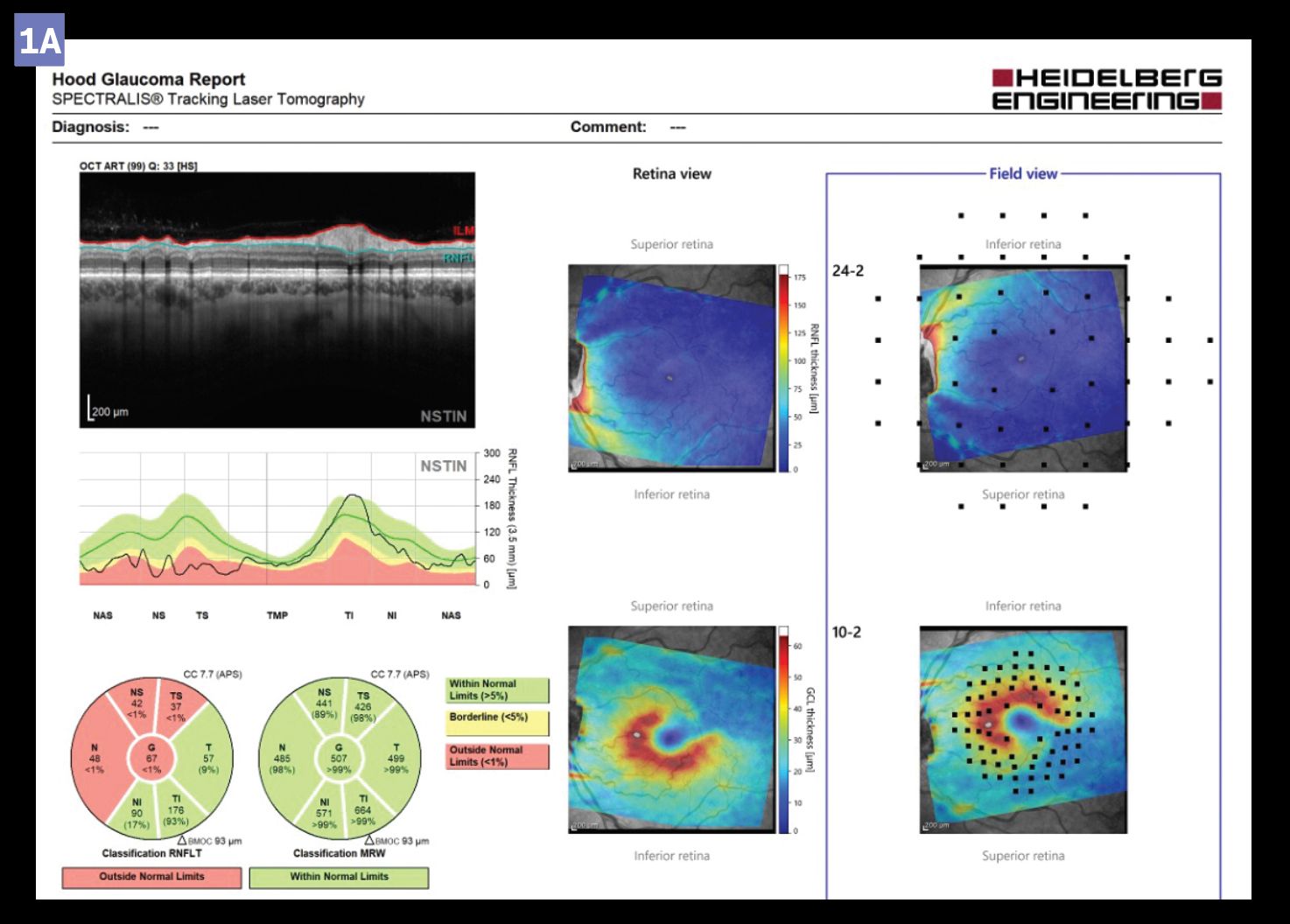The image size is (1290, 924).
Task: Toggle the Outside Normal Limits legend entry
Action: click(x=495, y=755)
